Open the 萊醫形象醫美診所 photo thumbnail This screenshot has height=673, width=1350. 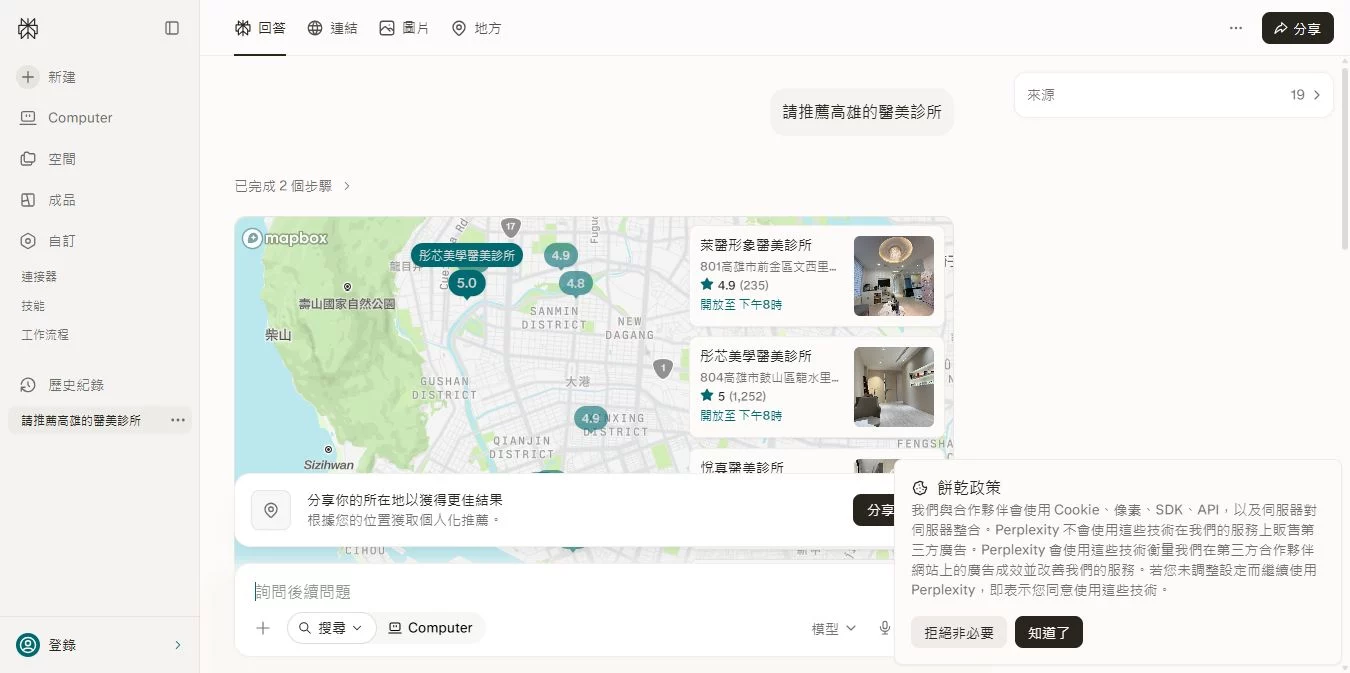click(894, 276)
